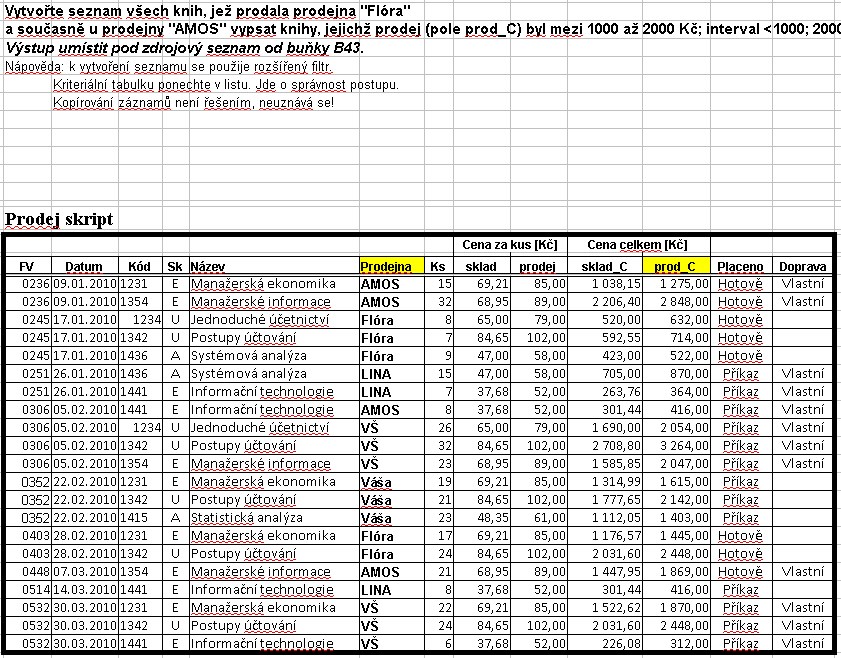The height and width of the screenshot is (658, 841).
Task: Click the FV column header
Action: point(27,267)
